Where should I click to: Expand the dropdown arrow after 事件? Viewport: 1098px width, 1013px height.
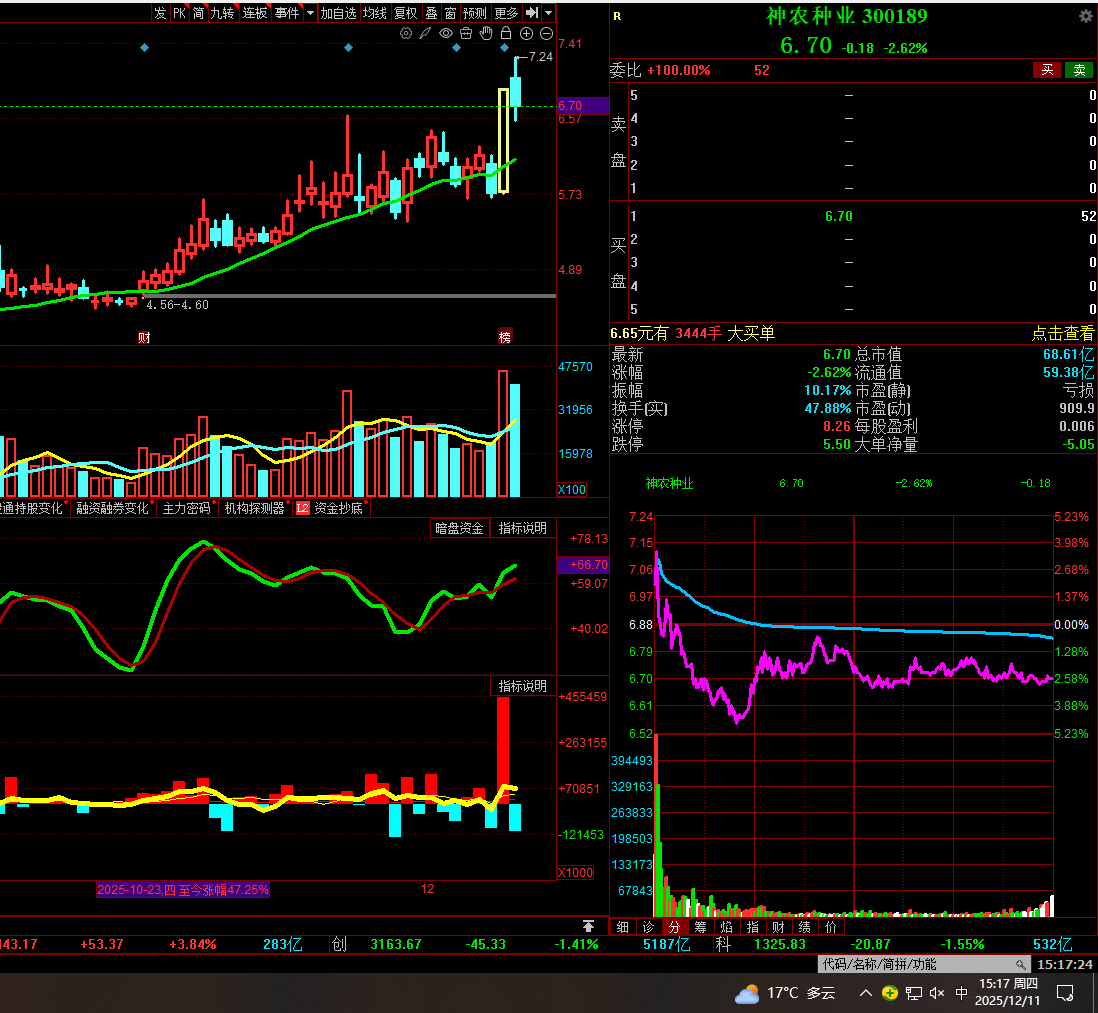click(x=310, y=13)
